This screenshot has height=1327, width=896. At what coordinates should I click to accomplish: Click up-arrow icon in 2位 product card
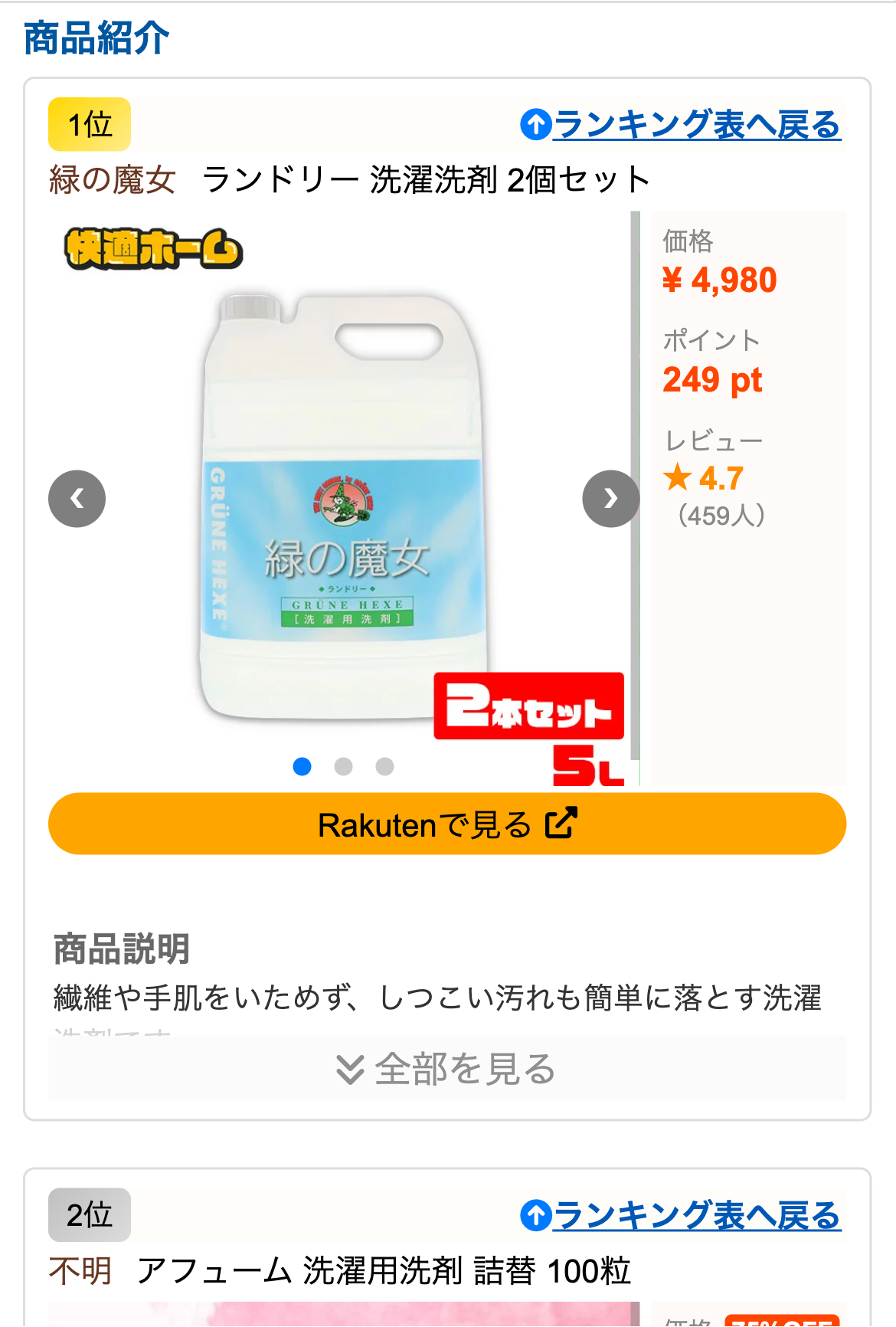point(536,1215)
